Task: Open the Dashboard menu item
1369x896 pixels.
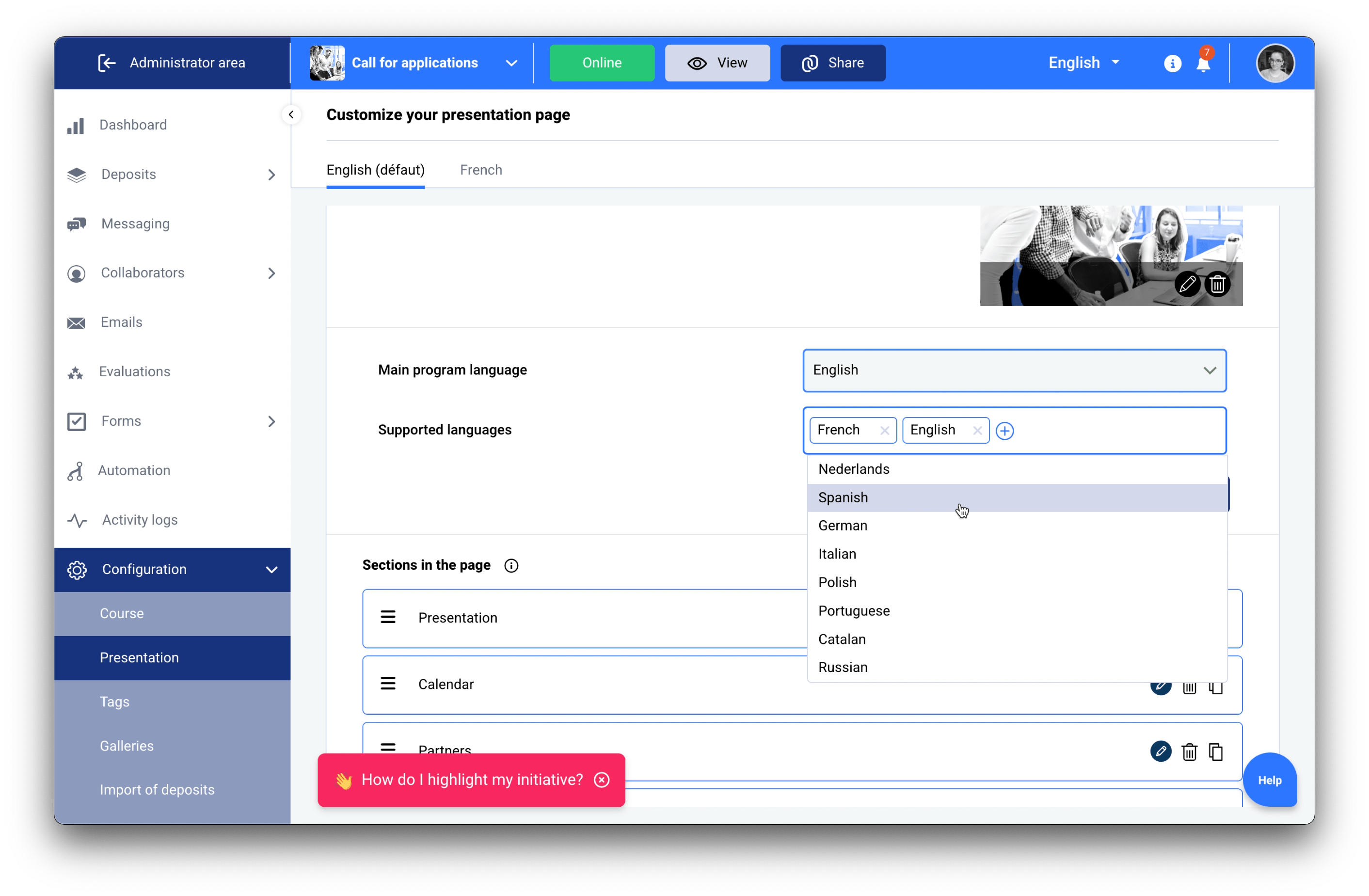Action: [x=172, y=126]
